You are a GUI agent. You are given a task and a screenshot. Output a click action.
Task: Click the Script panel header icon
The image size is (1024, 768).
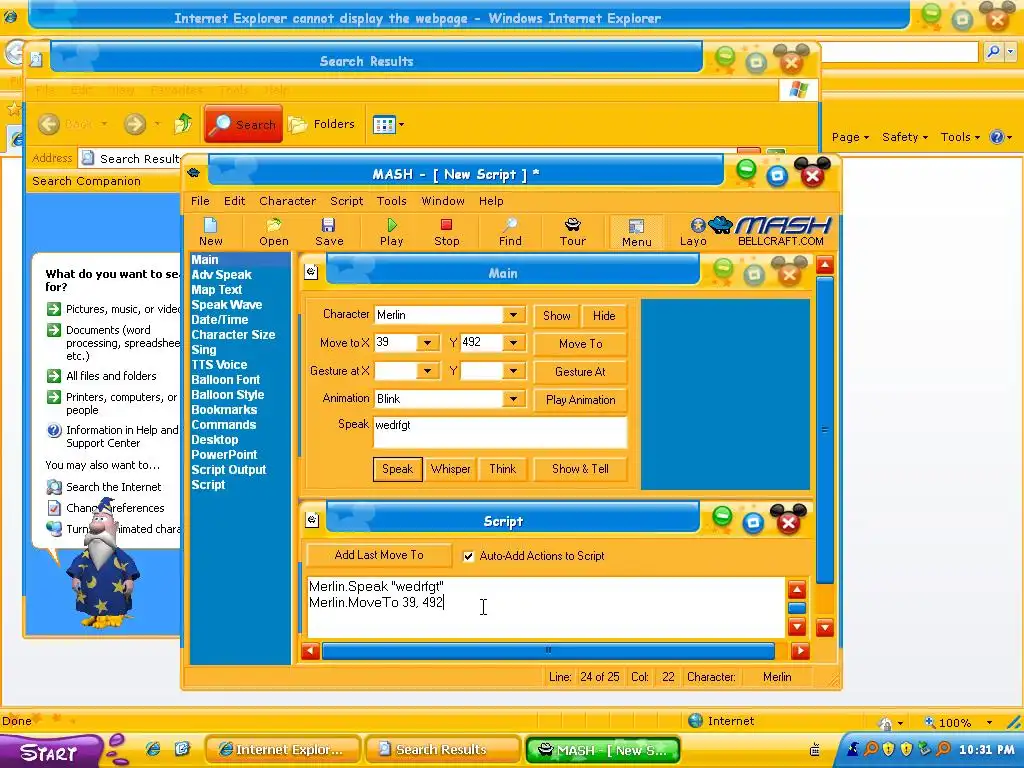[x=312, y=520]
